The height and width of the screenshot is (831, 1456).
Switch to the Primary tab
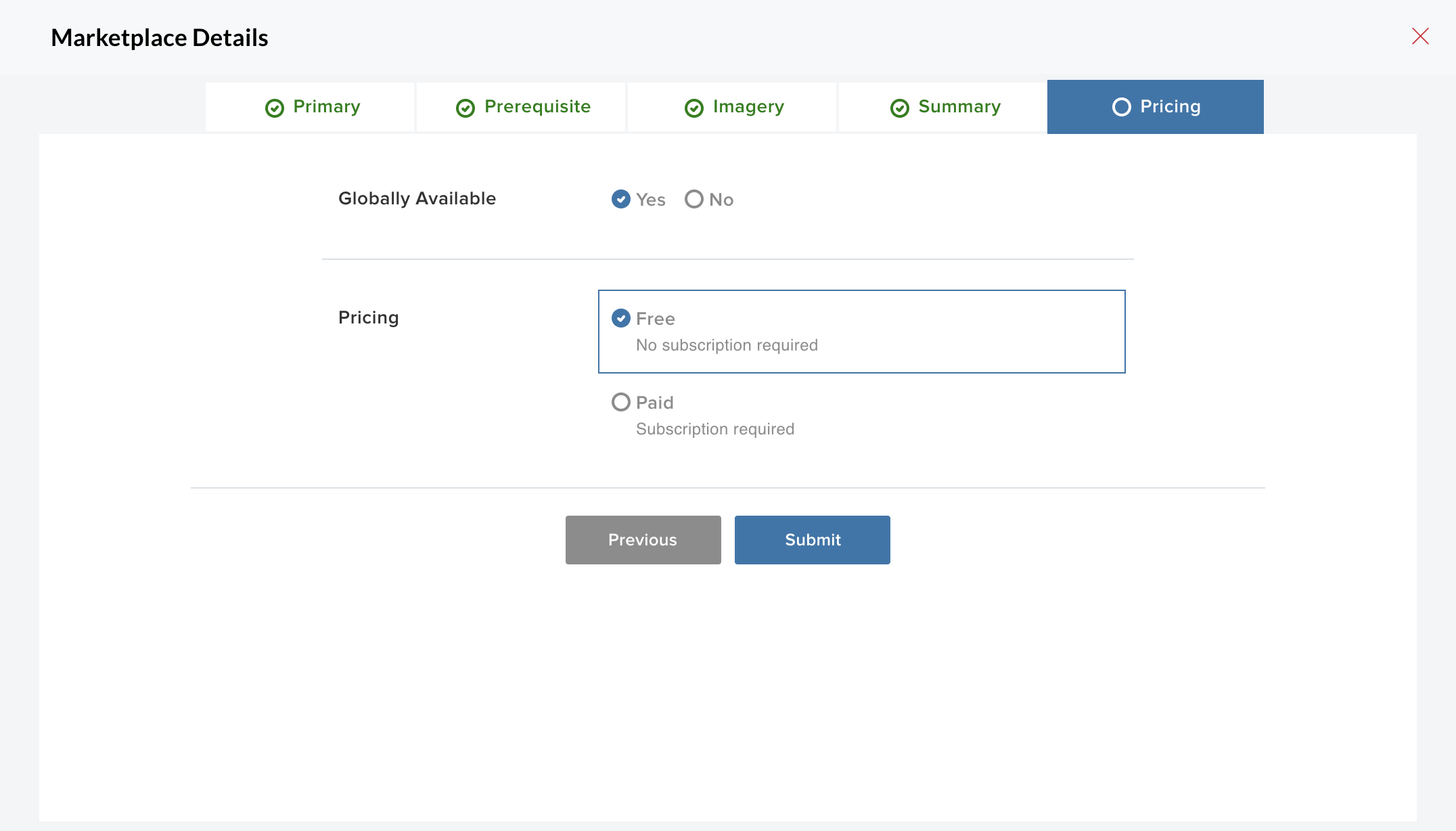(x=326, y=107)
